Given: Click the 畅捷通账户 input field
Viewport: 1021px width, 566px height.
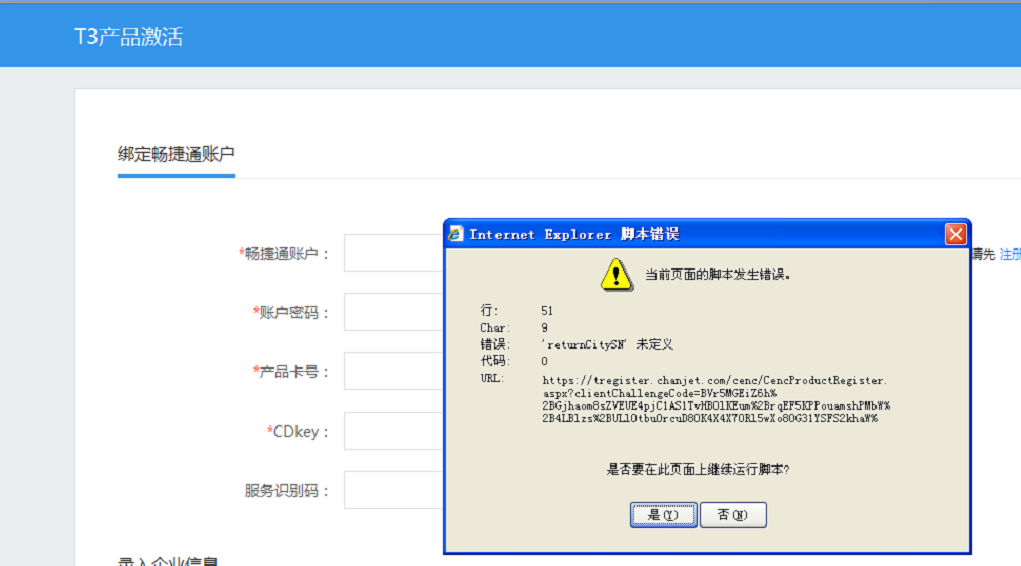Looking at the screenshot, I should (394, 253).
